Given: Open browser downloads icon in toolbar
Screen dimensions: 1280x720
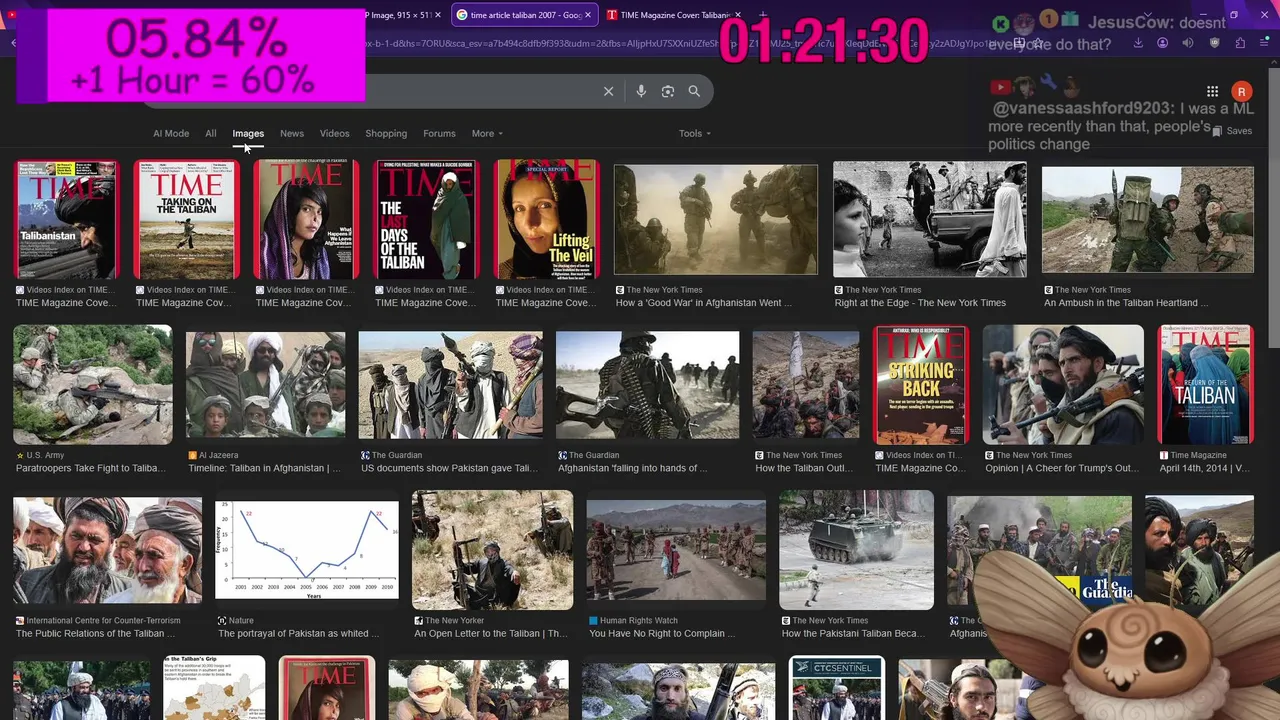Looking at the screenshot, I should click(1138, 43).
